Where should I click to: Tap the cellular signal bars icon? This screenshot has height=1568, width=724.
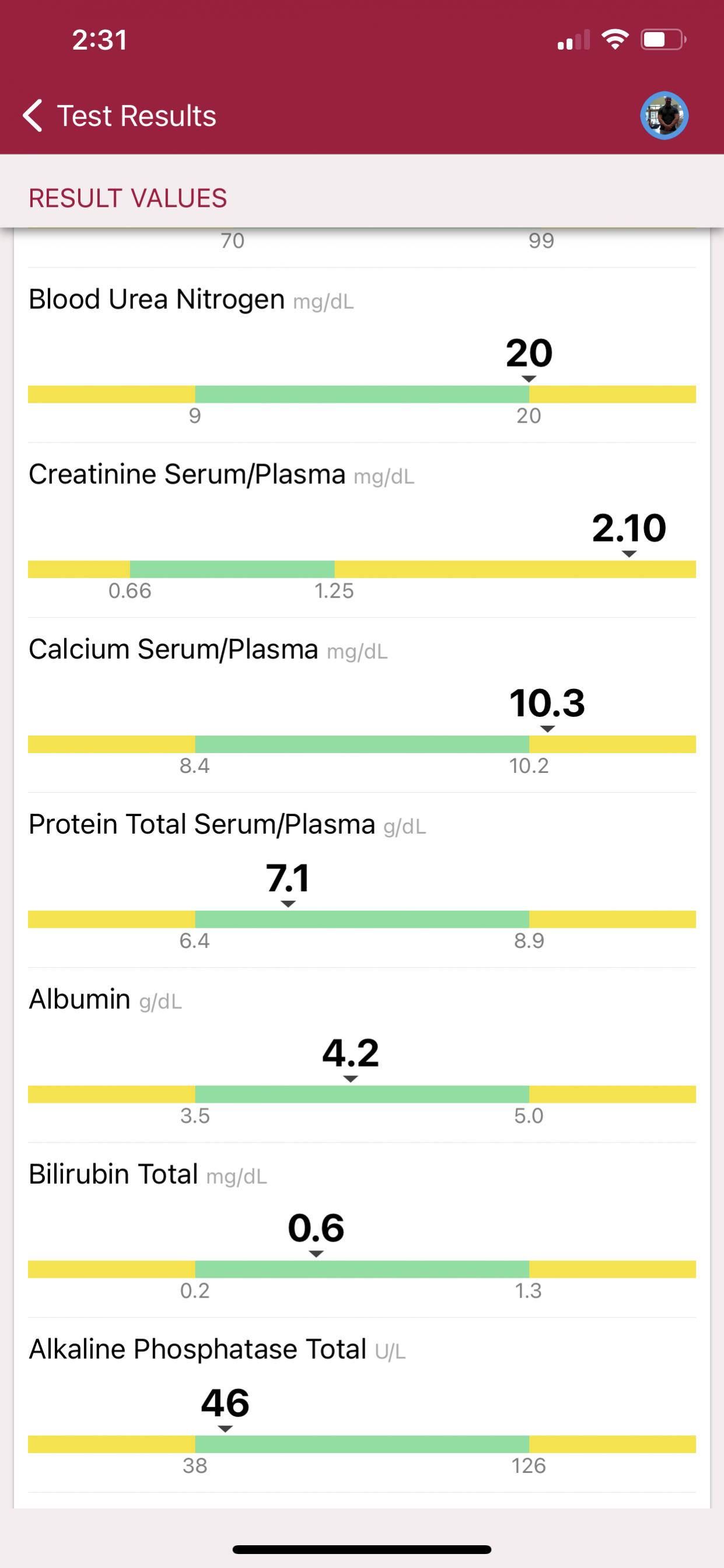click(573, 40)
